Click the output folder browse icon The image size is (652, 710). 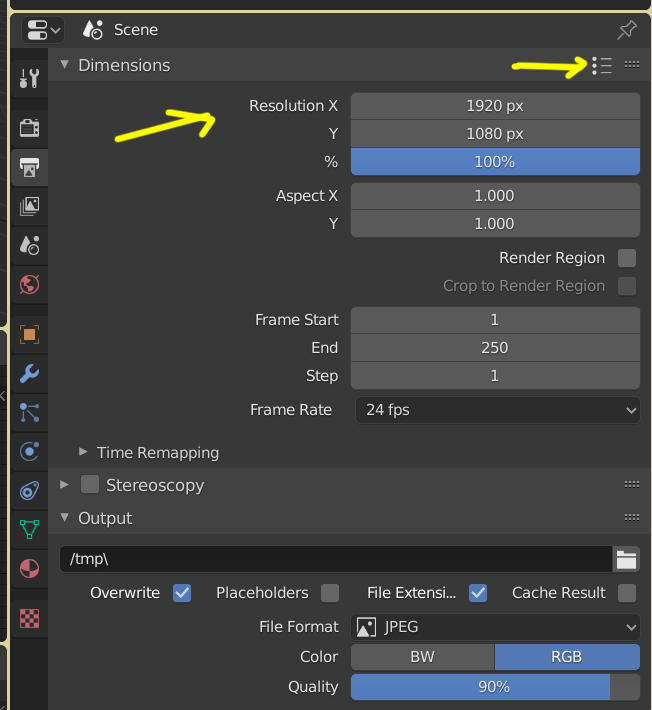point(626,559)
